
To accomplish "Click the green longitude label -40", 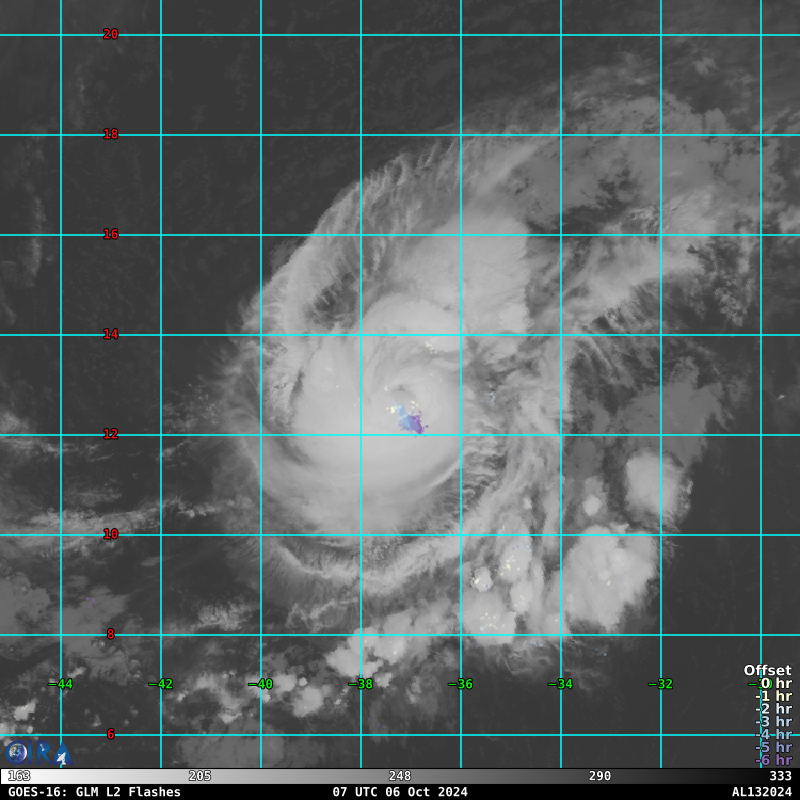I will click(261, 684).
